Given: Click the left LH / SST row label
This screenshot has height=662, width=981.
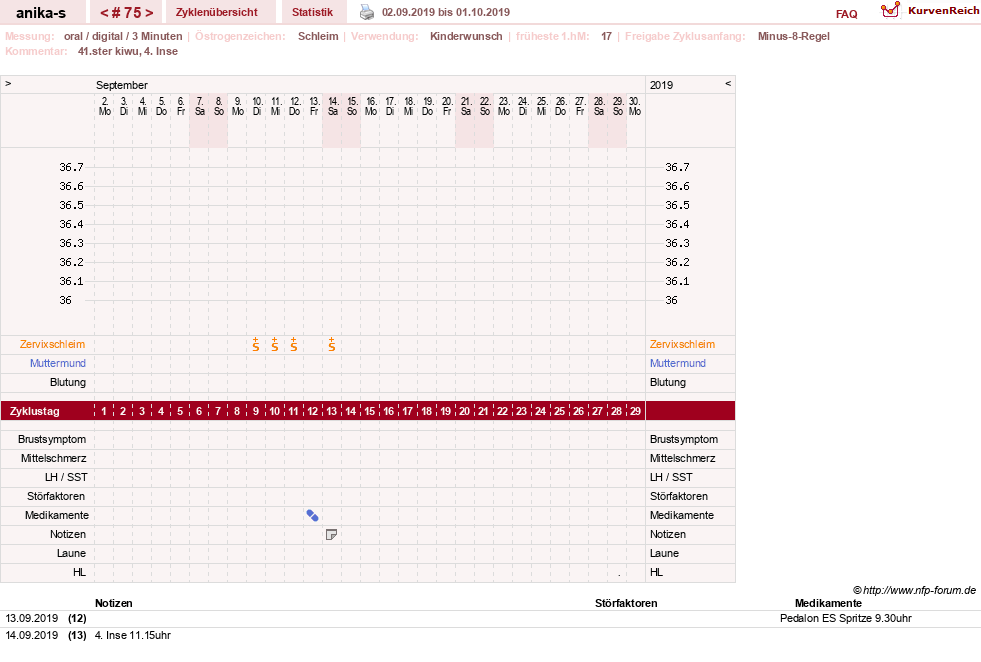Looking at the screenshot, I should click(x=66, y=477).
